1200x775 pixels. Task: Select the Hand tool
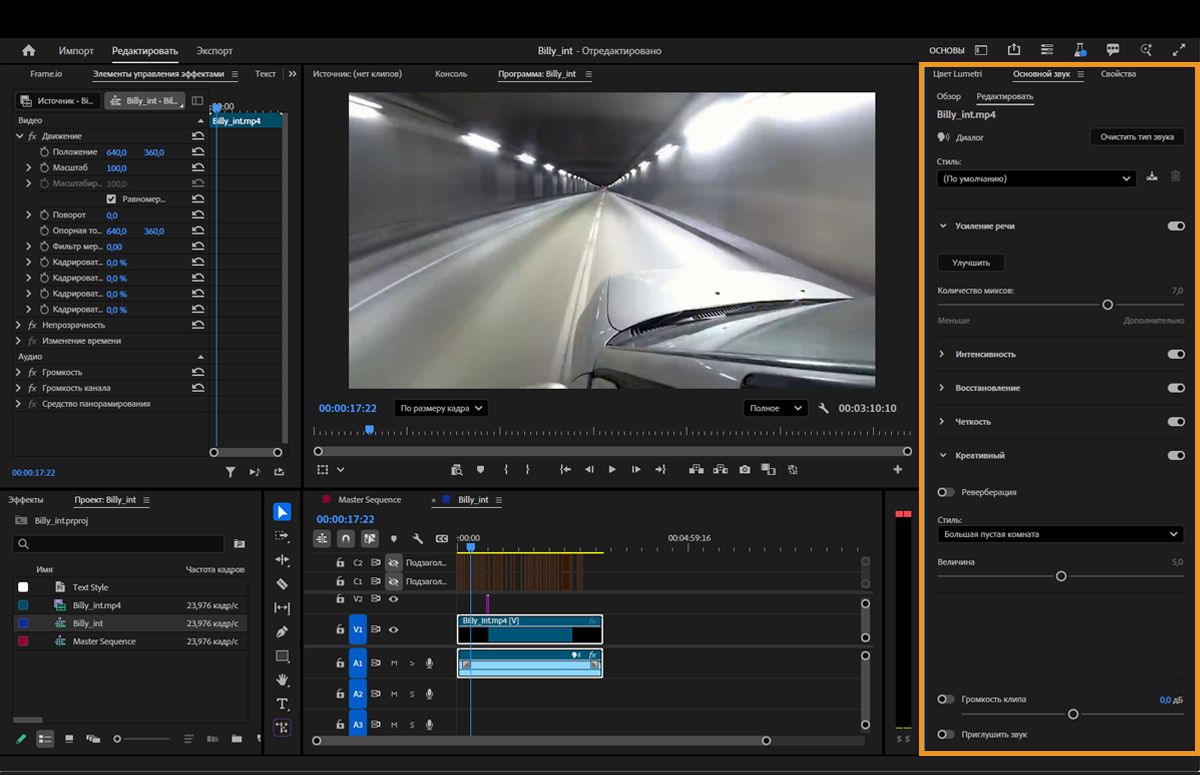click(282, 679)
